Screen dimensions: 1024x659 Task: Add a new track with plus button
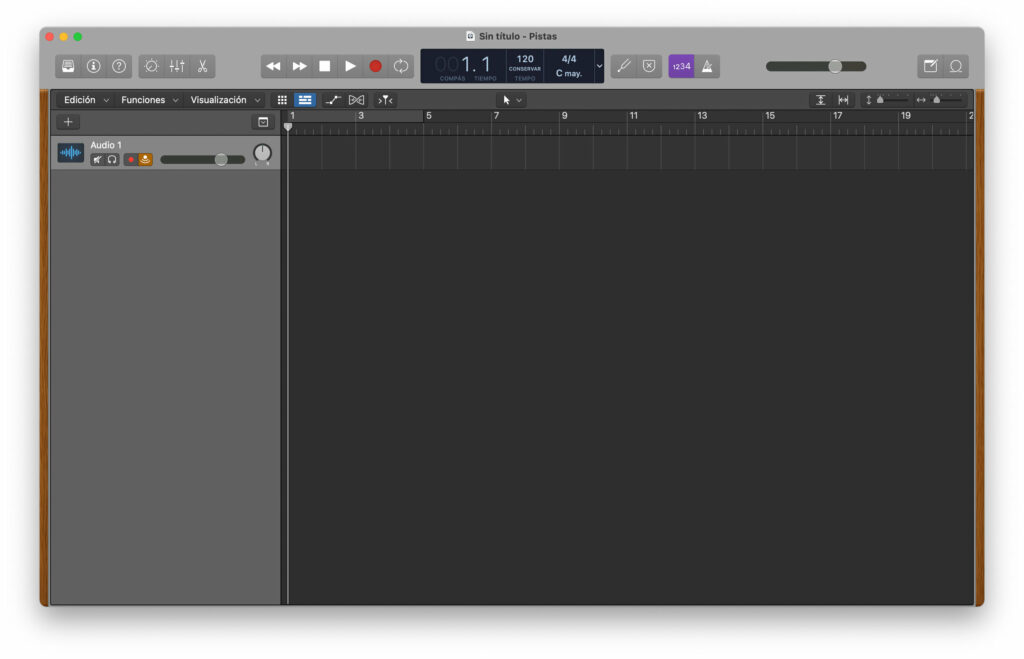coord(68,122)
